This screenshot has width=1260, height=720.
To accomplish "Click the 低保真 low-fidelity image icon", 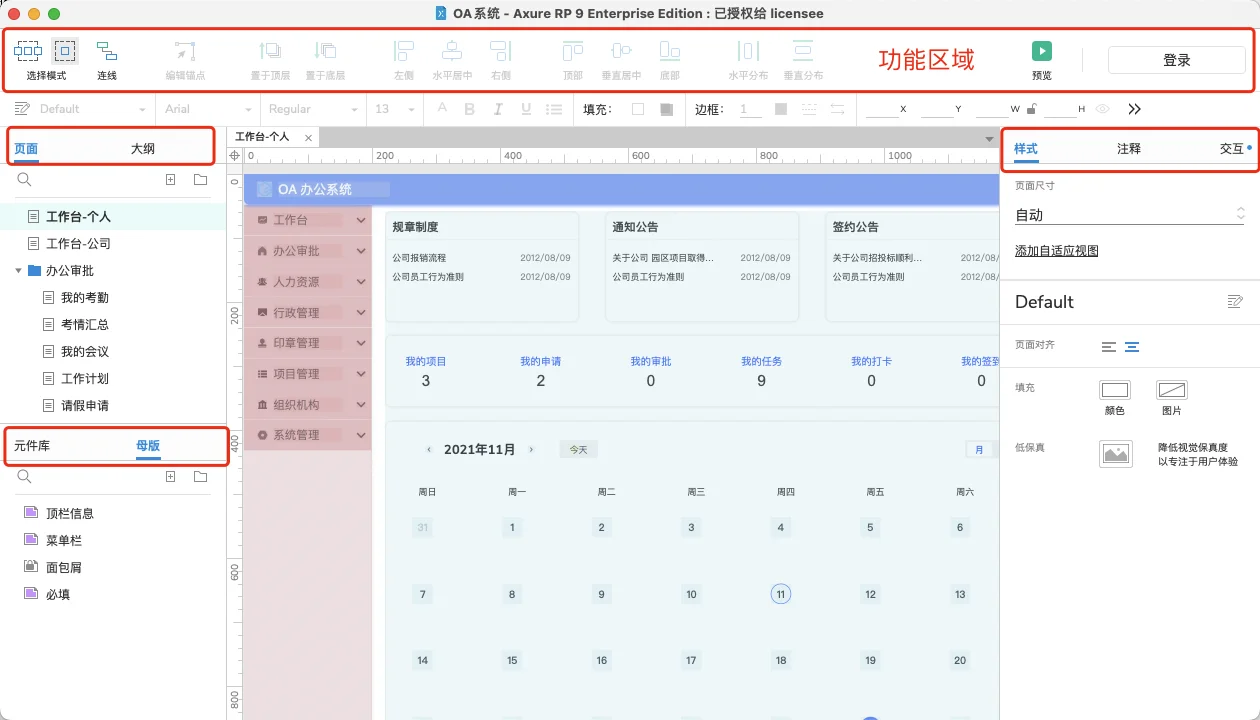I will tap(1115, 454).
